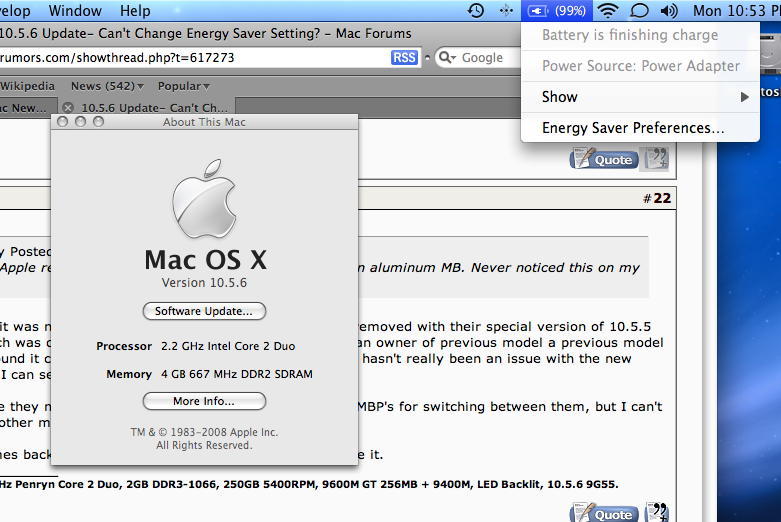This screenshot has height=522, width=781.
Task: Click the Version 10.5.6 text
Action: (x=204, y=283)
